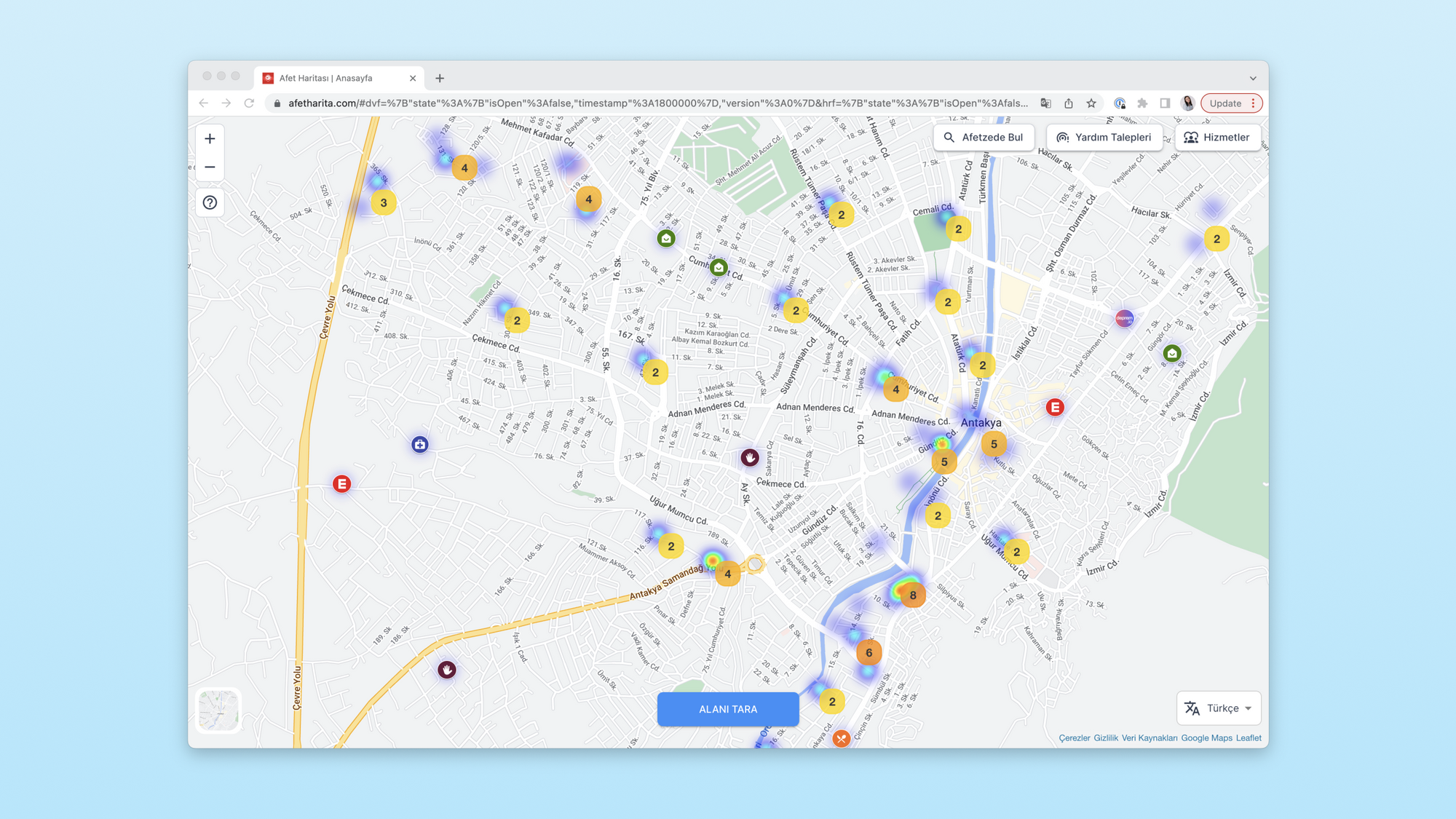Click the cluster marker labeled 8
The height and width of the screenshot is (819, 1456).
912,595
